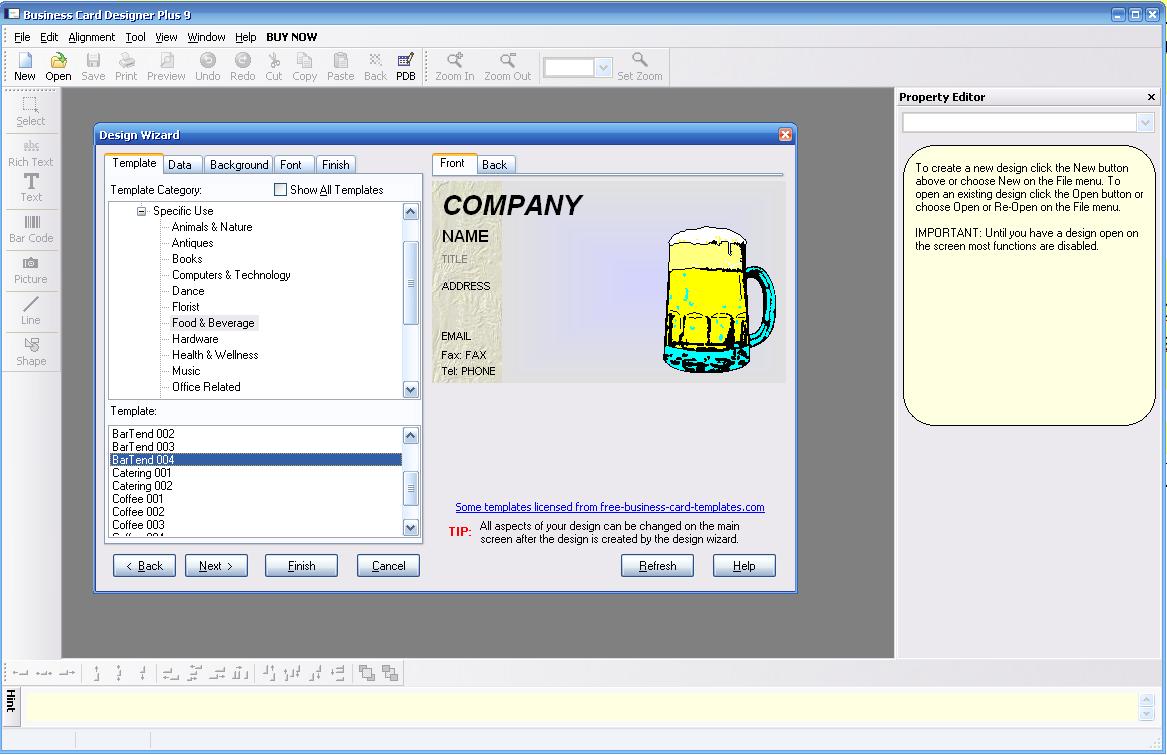
Task: Select the Health & Wellness category
Action: tap(215, 355)
